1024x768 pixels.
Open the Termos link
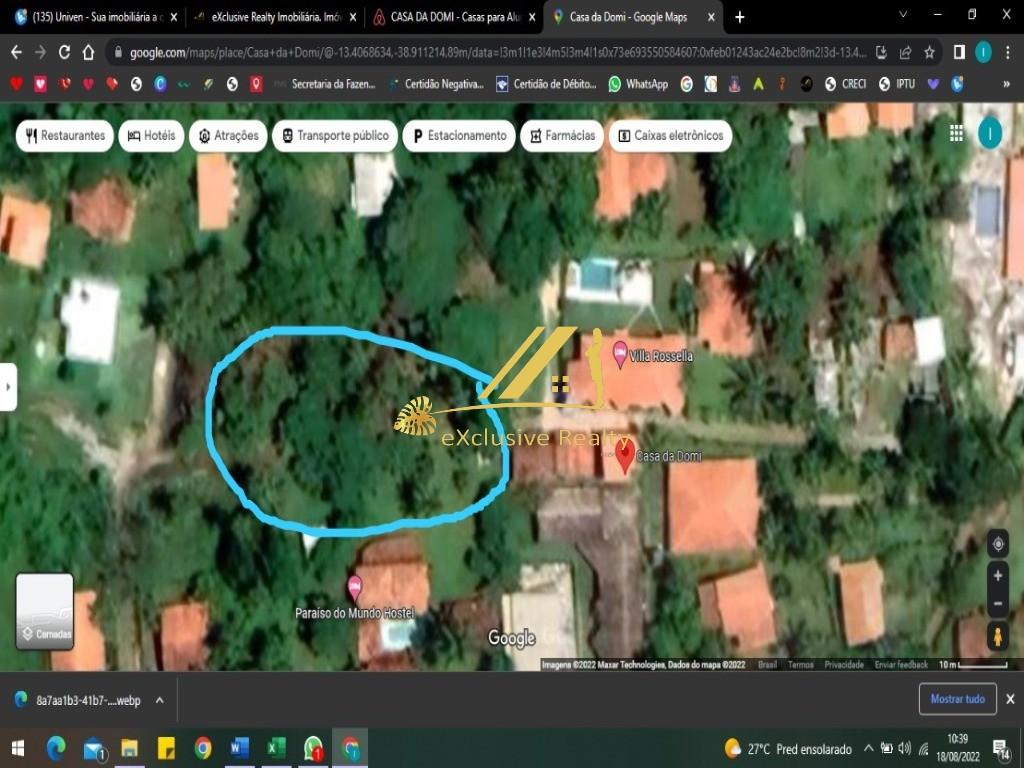pos(801,665)
